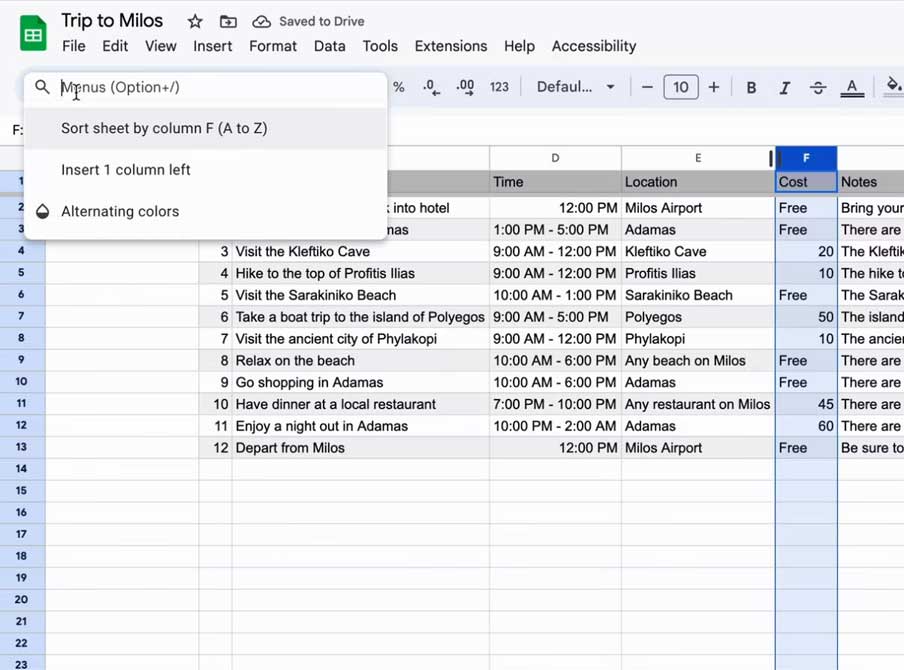Select Insert 1 column left
Screen dimensions: 904x670
point(126,170)
